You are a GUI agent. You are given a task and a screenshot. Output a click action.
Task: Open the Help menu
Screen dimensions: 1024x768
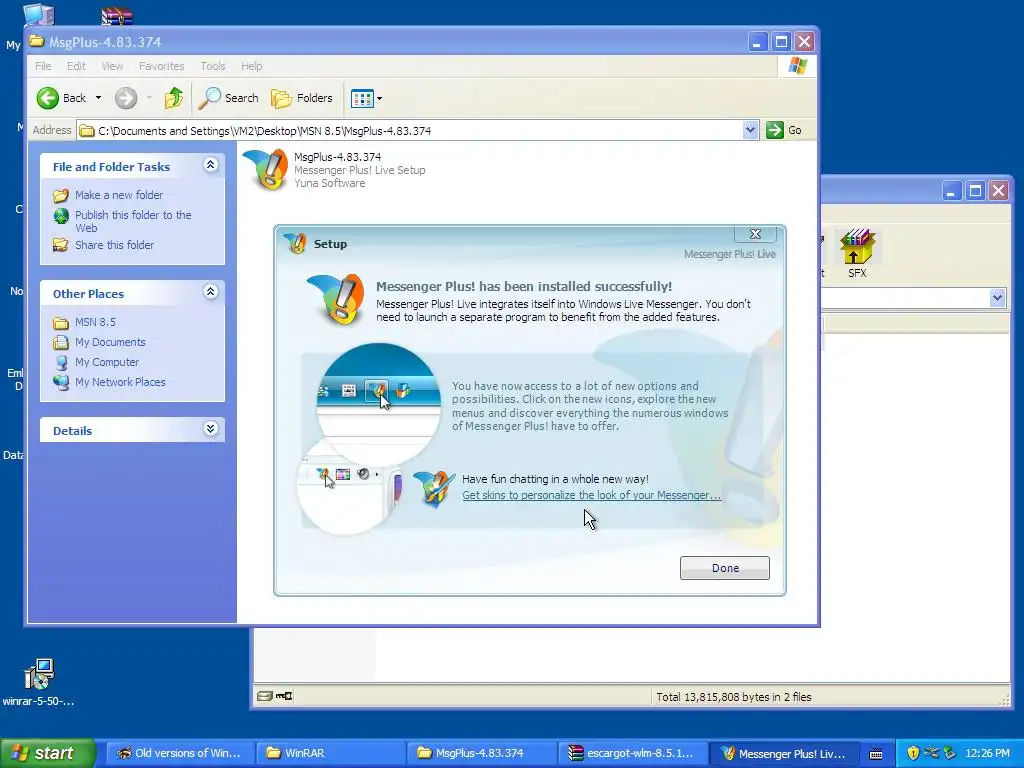pos(251,66)
